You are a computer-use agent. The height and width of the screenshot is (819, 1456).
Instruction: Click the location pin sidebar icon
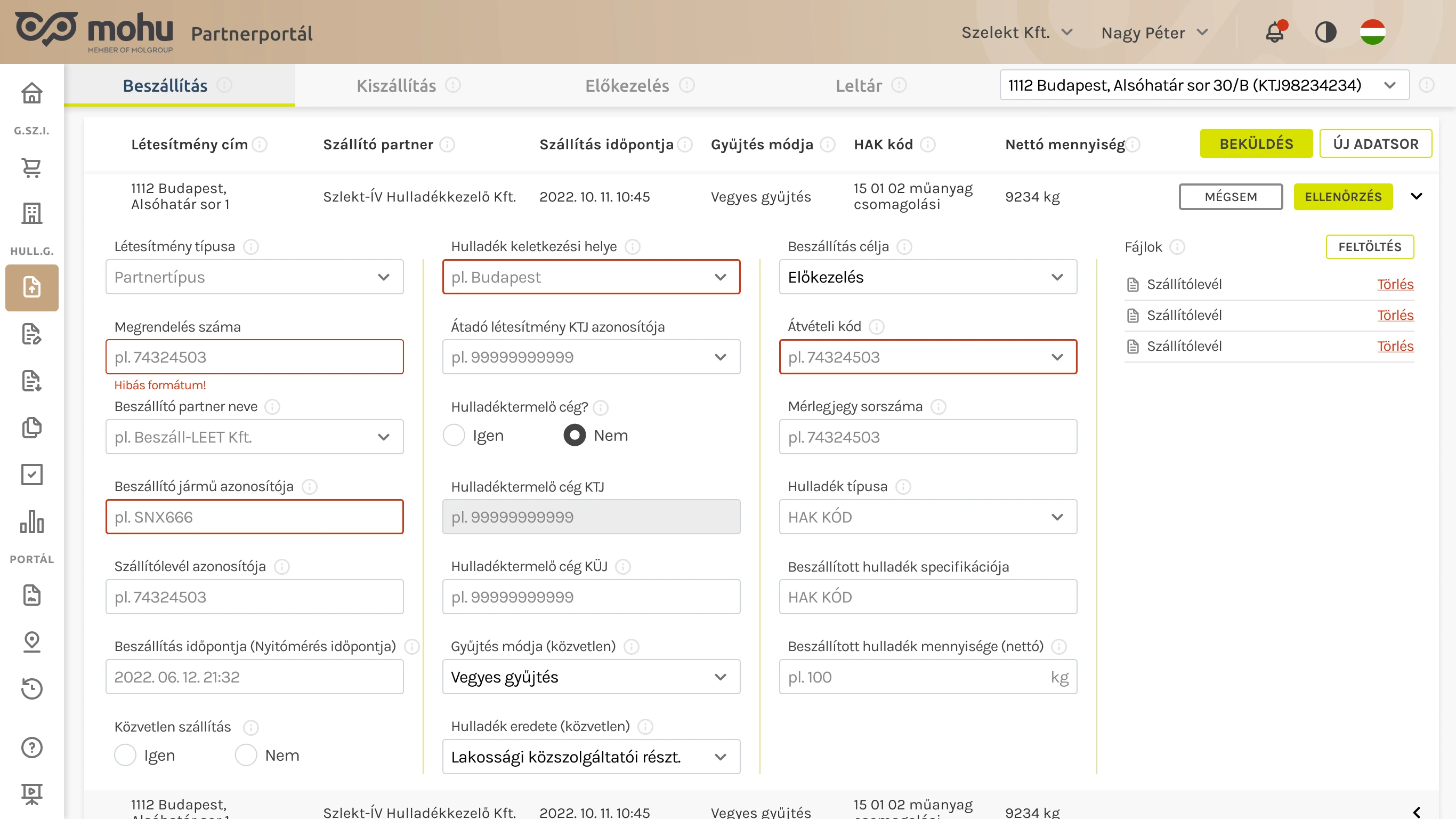(x=31, y=641)
